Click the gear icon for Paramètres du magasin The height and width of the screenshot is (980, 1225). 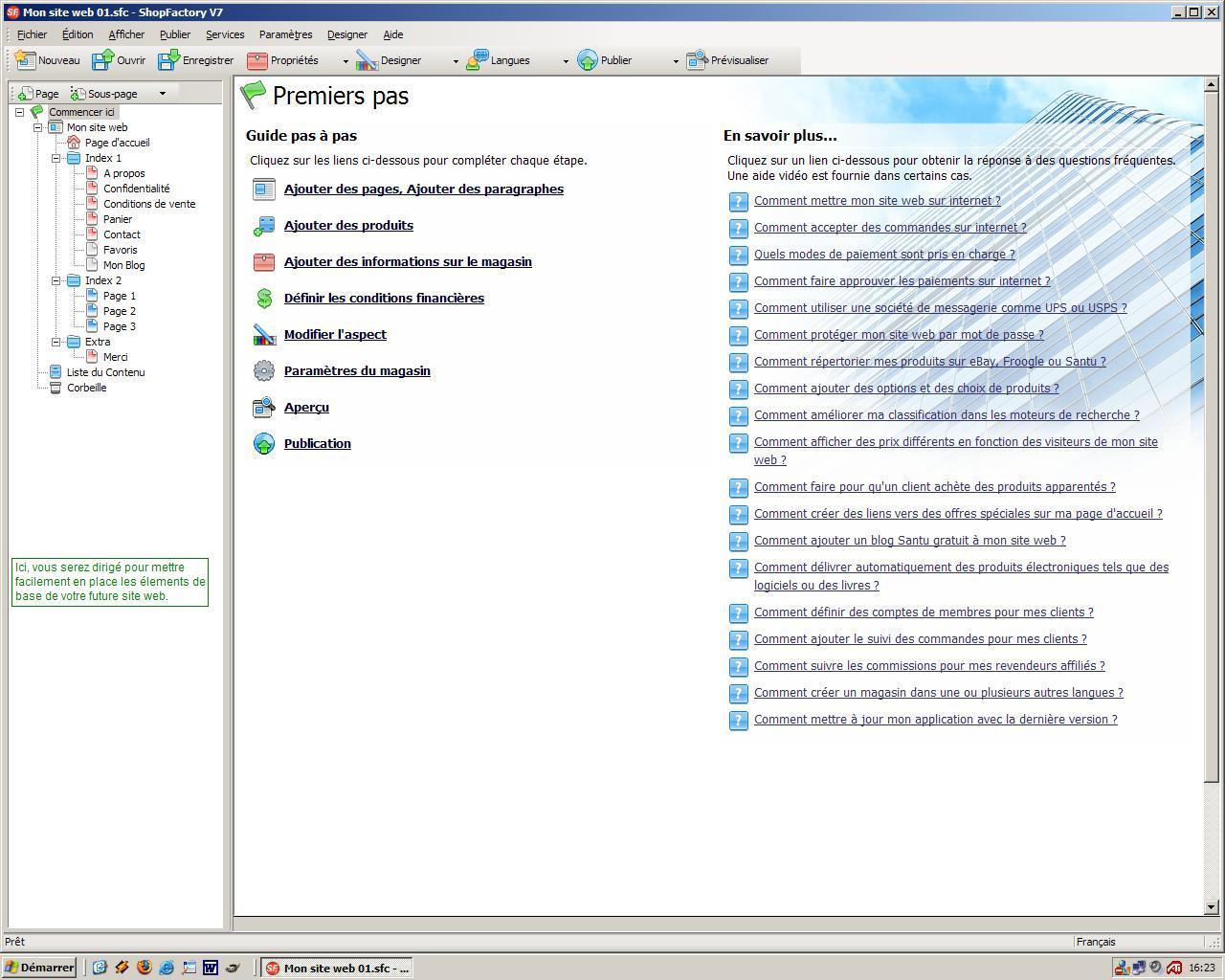coord(264,371)
